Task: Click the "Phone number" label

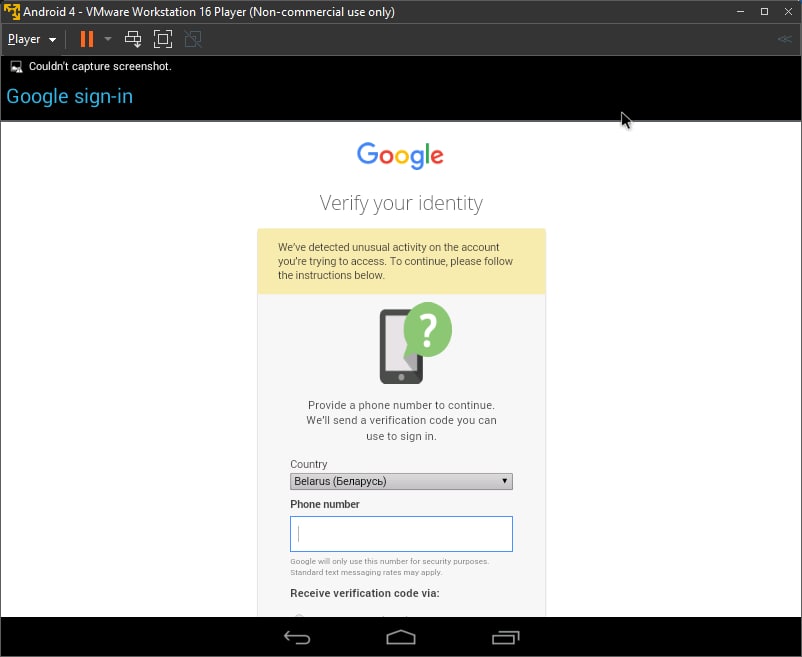Action: tap(325, 504)
